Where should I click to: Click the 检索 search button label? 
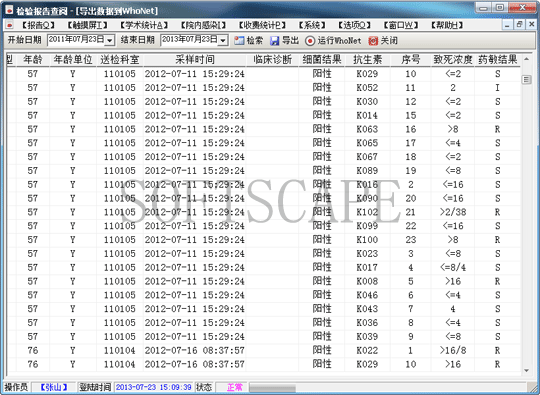(255, 41)
